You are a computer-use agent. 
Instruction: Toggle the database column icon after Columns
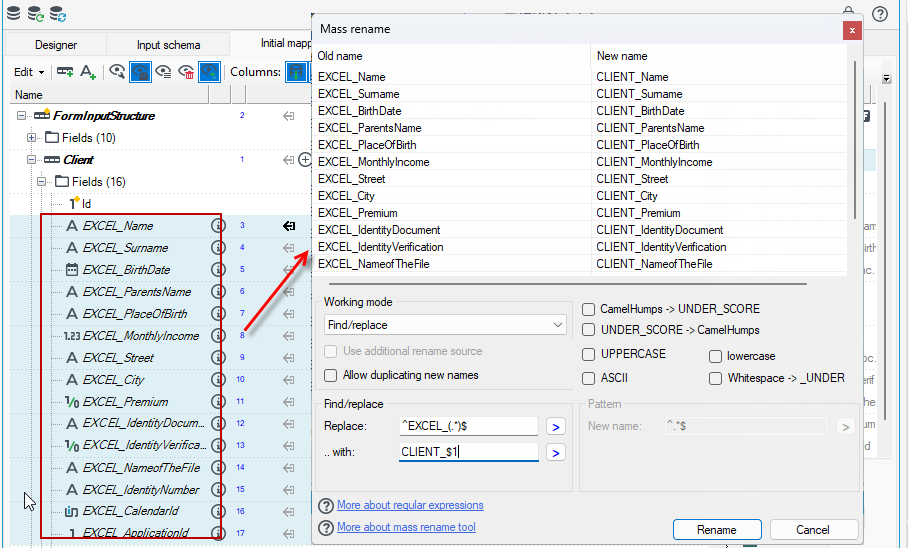point(296,72)
